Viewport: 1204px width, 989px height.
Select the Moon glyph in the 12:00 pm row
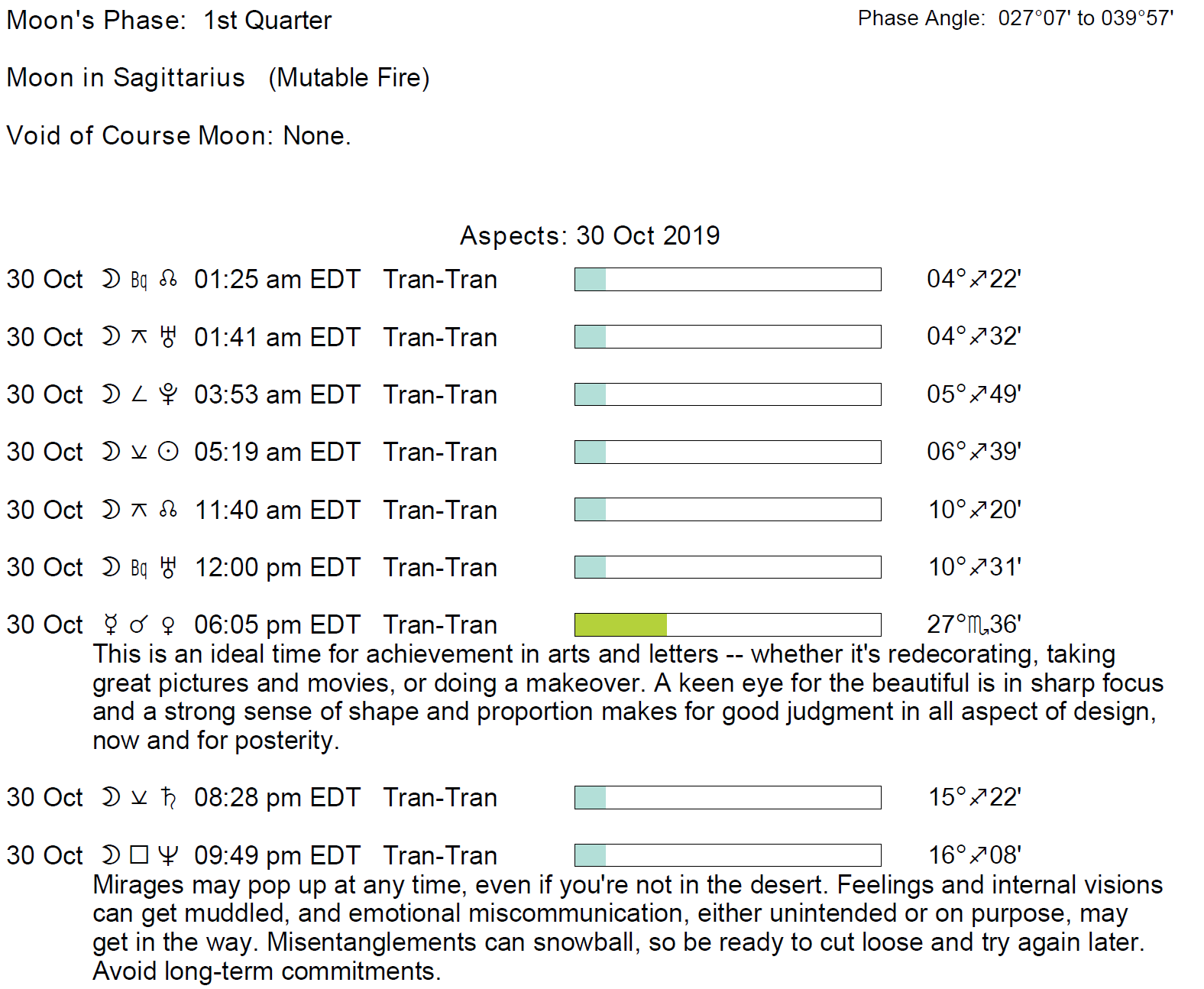coord(111,567)
